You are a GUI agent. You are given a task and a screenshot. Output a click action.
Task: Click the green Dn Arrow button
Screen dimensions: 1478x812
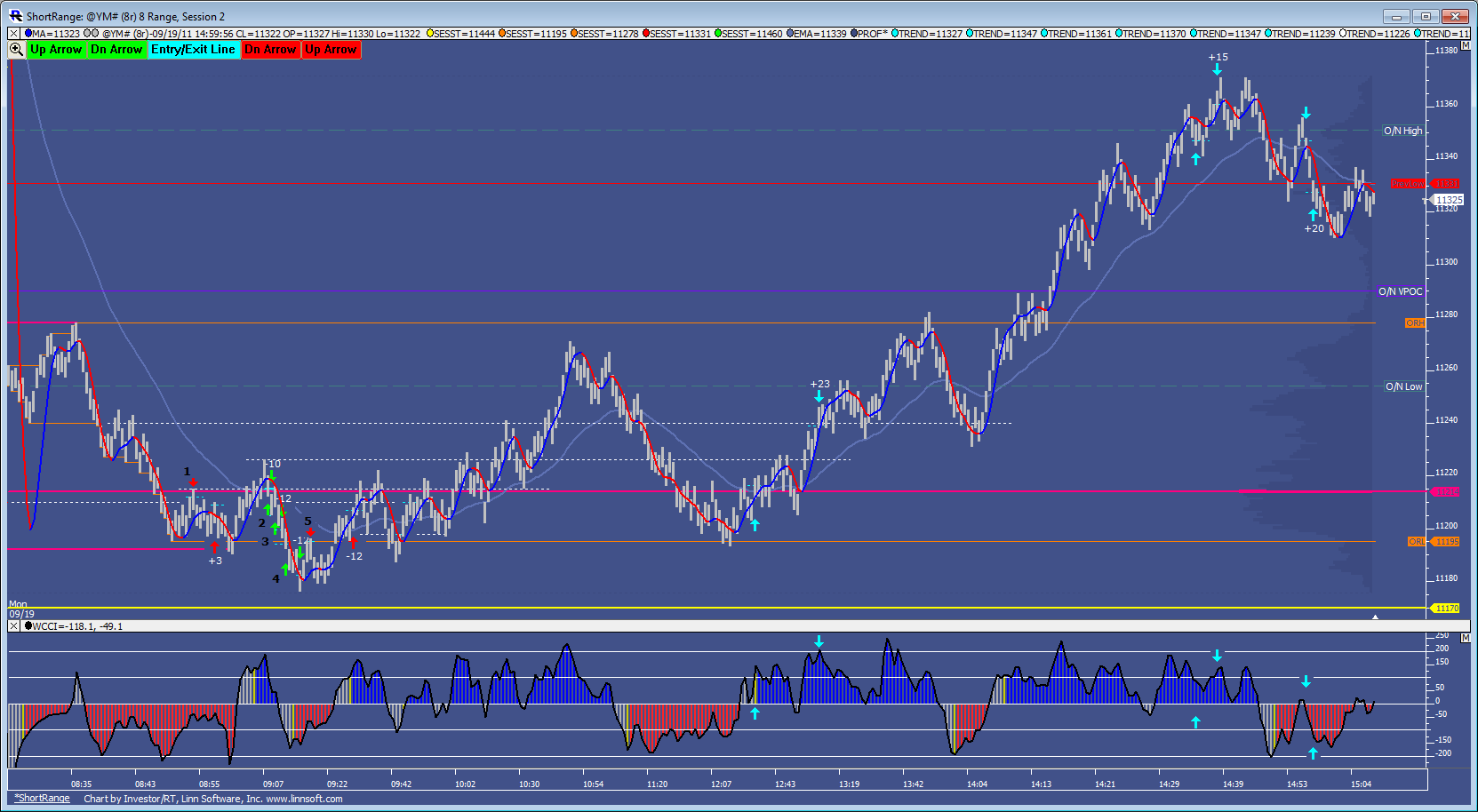point(116,50)
